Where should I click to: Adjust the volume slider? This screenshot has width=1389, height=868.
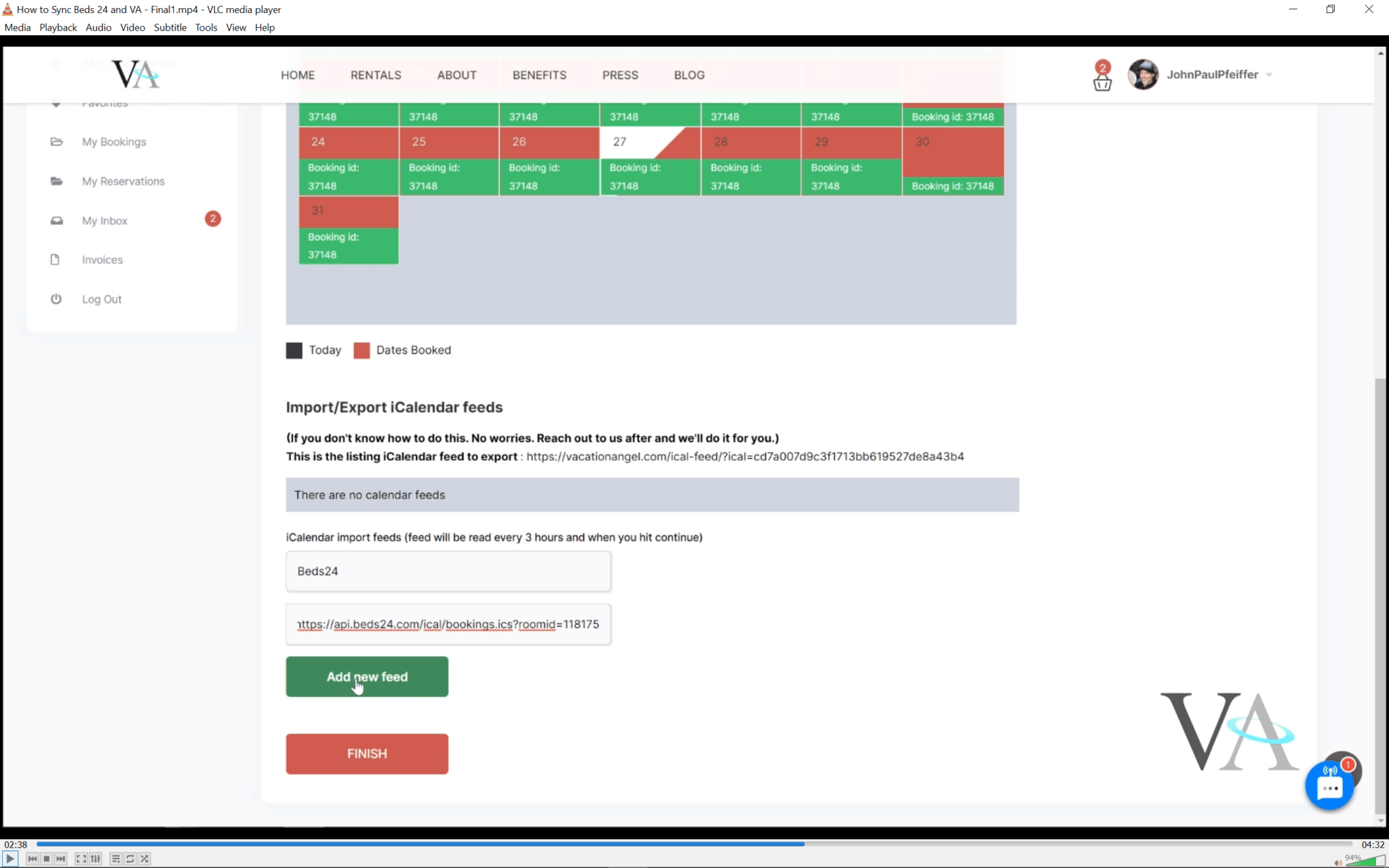1365,861
